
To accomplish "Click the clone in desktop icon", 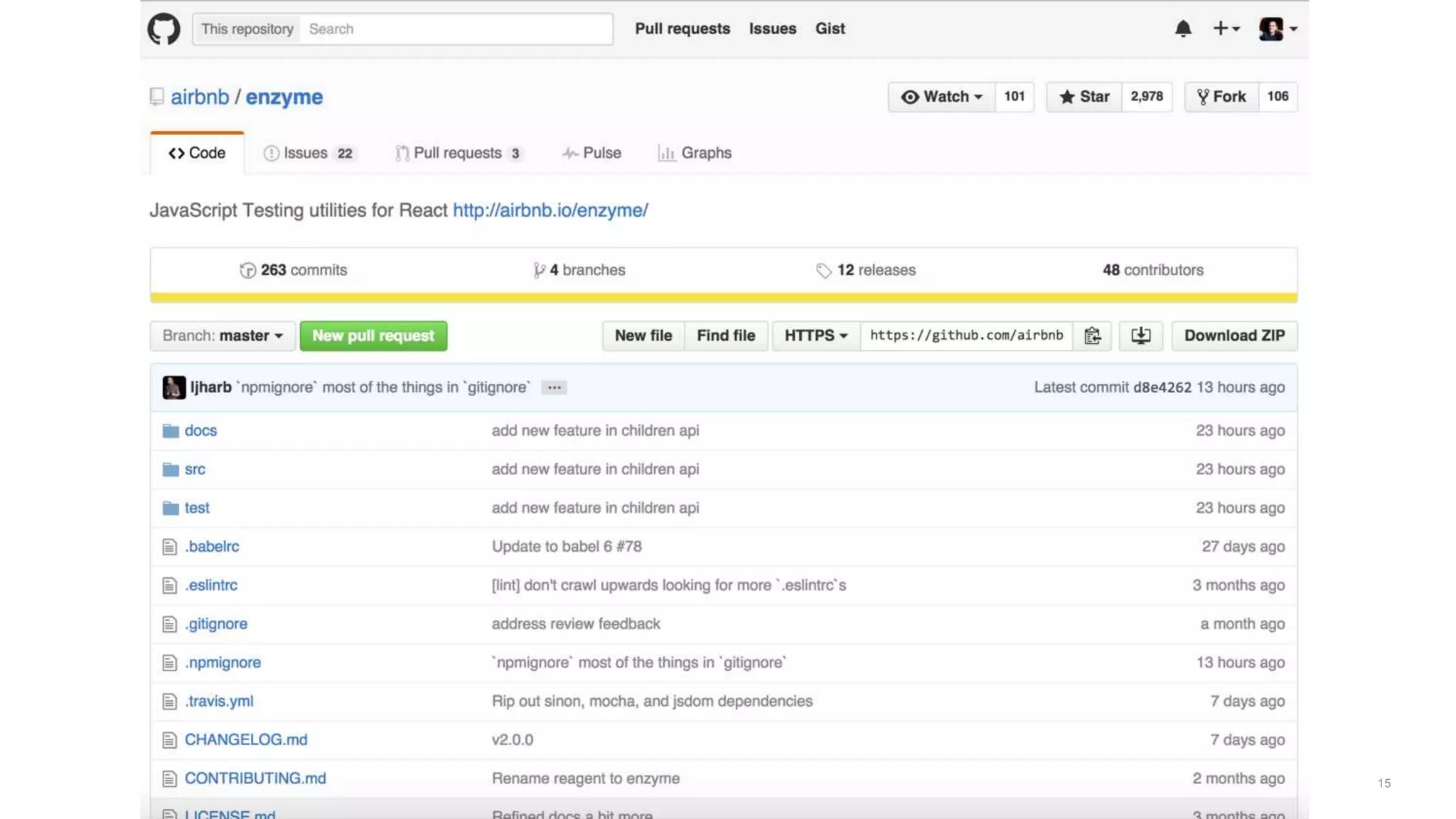I will pyautogui.click(x=1140, y=336).
